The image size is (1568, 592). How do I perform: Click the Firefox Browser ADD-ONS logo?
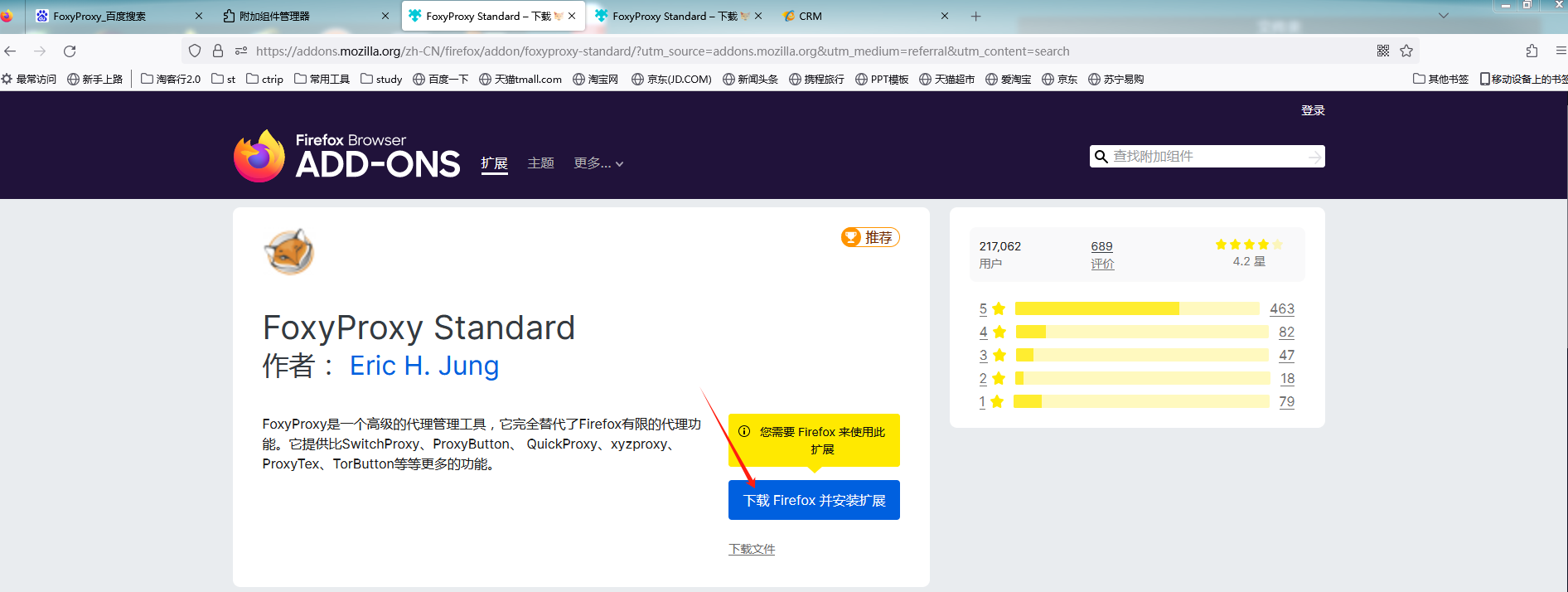click(346, 156)
